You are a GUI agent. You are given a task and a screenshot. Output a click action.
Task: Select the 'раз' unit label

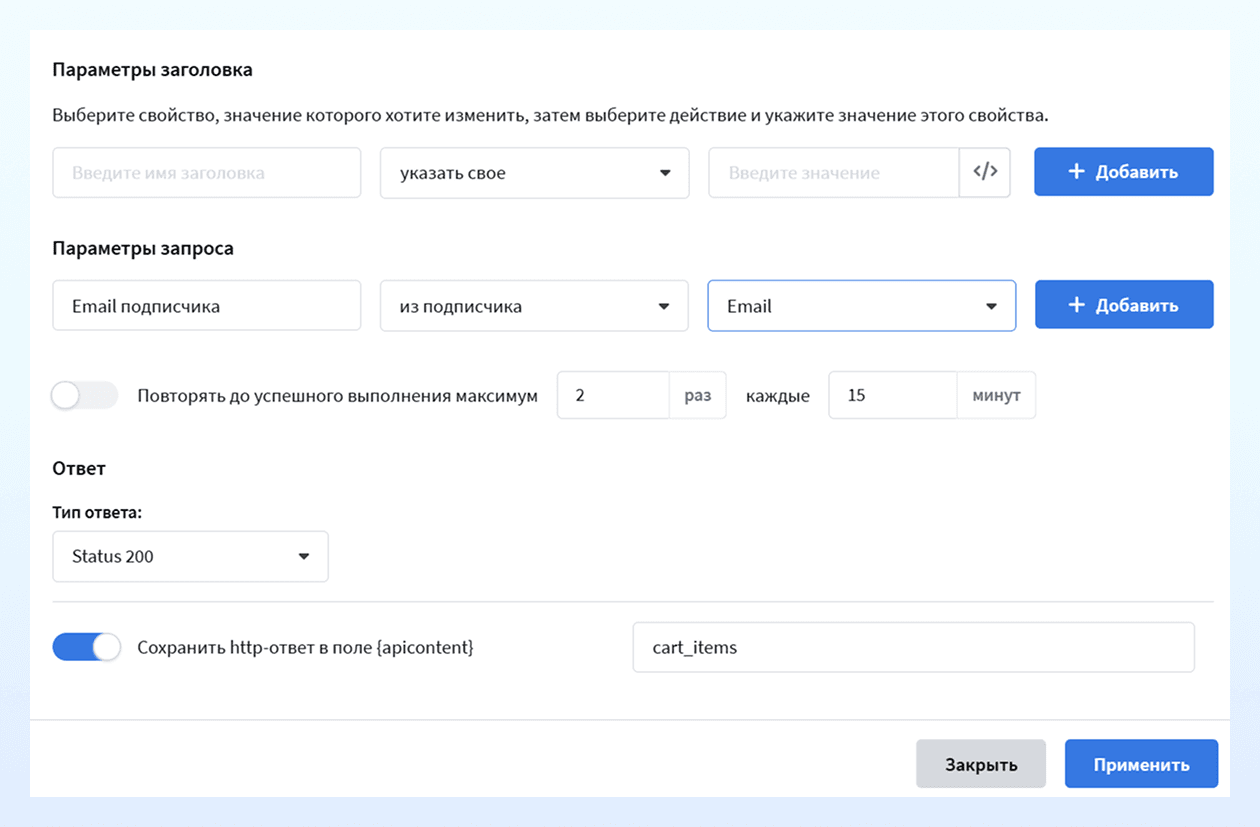coord(698,395)
